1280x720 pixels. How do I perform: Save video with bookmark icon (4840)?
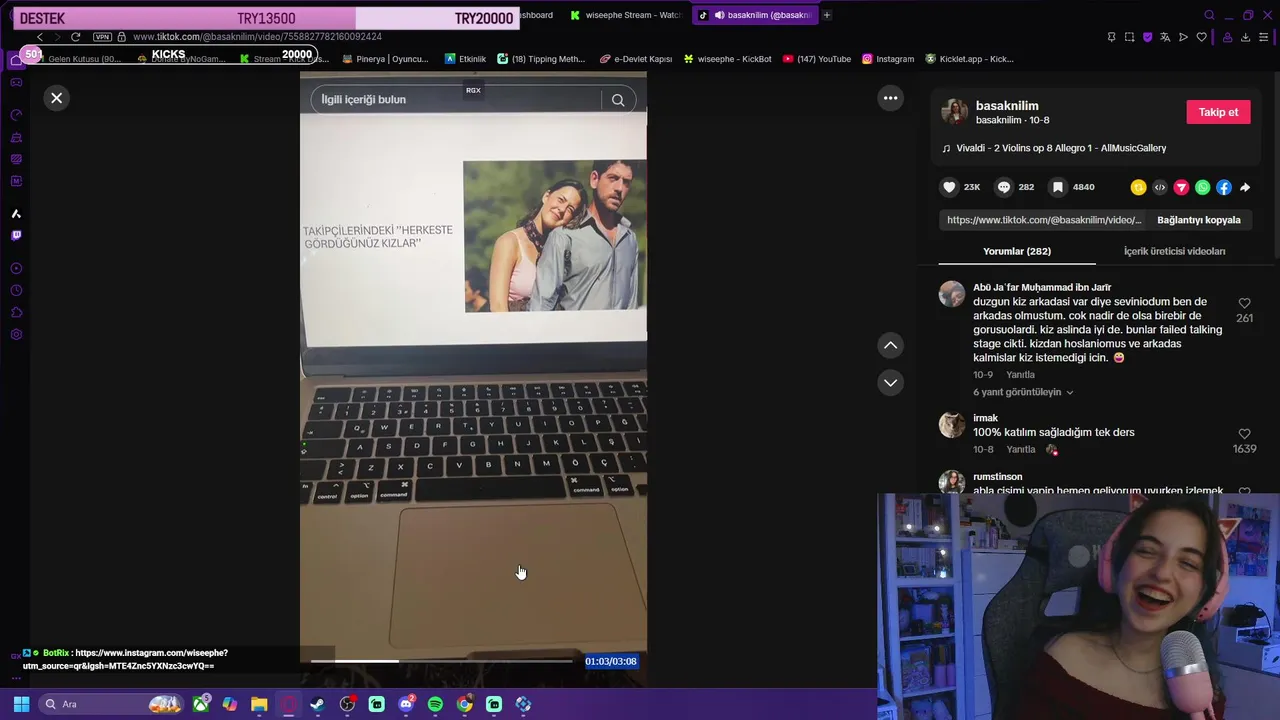1057,187
